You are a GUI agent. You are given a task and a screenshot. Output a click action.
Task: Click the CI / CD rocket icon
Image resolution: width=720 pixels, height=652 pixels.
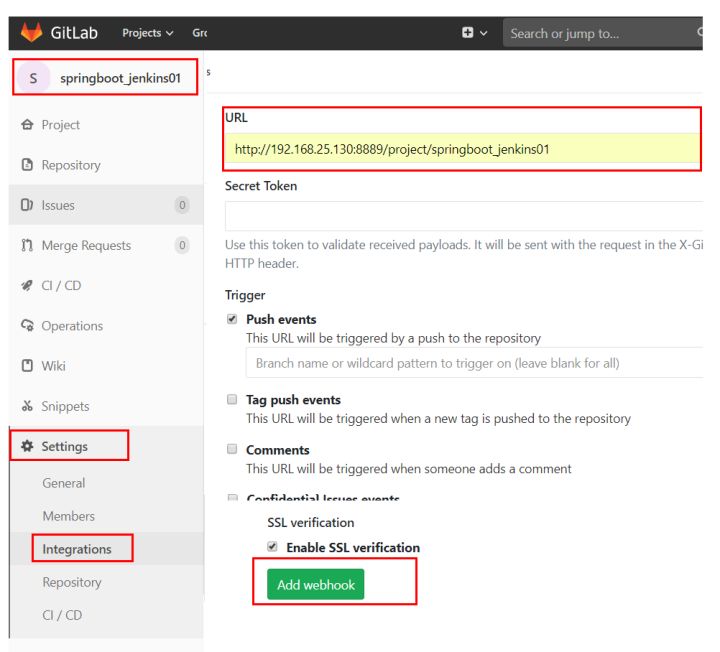[x=27, y=286]
